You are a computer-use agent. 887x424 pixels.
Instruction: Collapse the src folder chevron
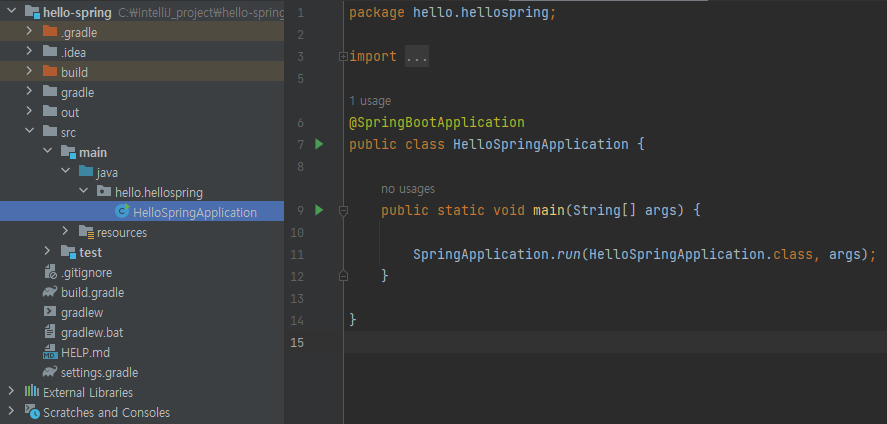pos(29,132)
